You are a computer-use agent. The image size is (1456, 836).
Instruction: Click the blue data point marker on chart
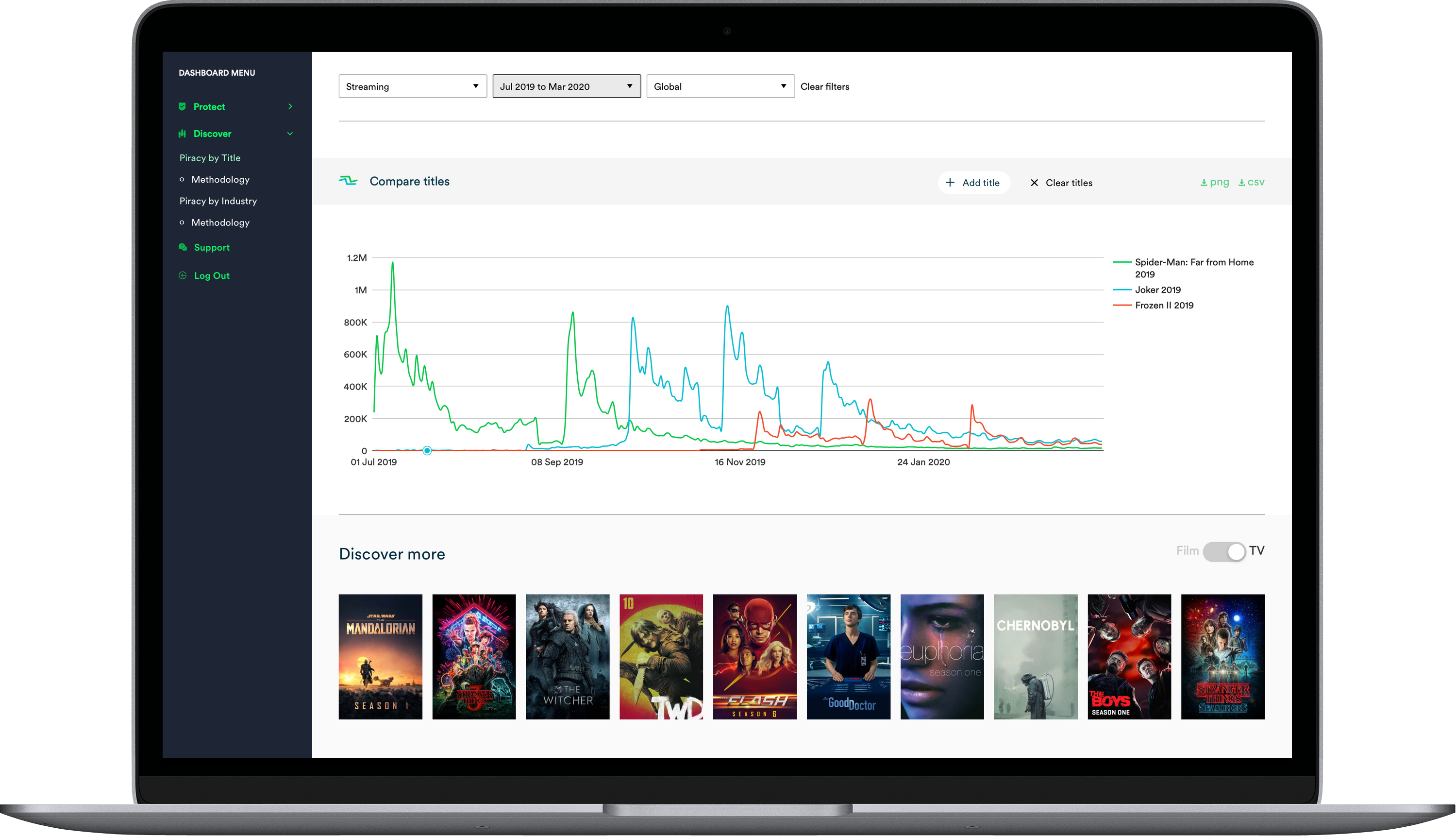[x=427, y=450]
